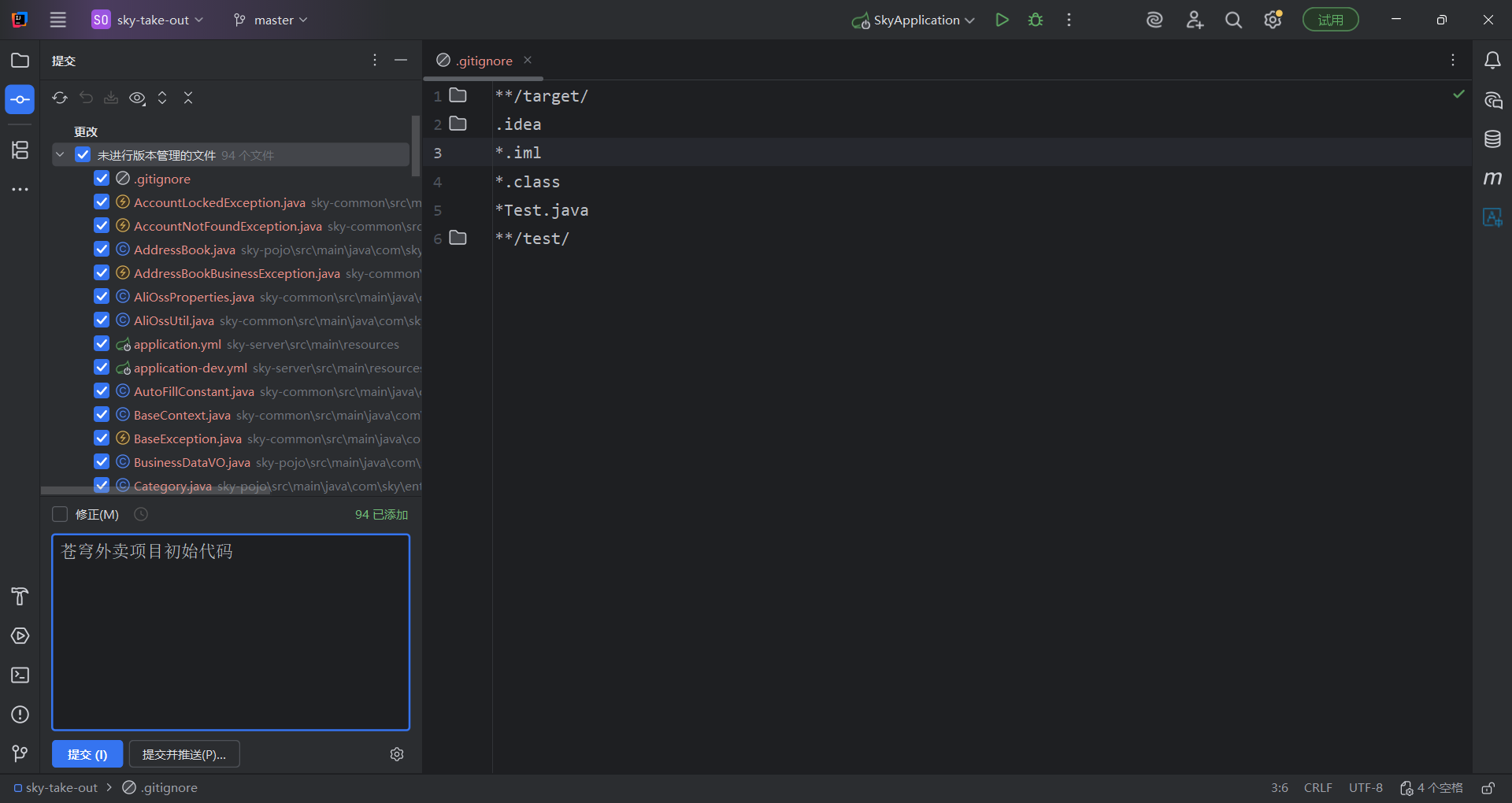Open the Database tool window
1512x803 pixels.
[x=1492, y=139]
